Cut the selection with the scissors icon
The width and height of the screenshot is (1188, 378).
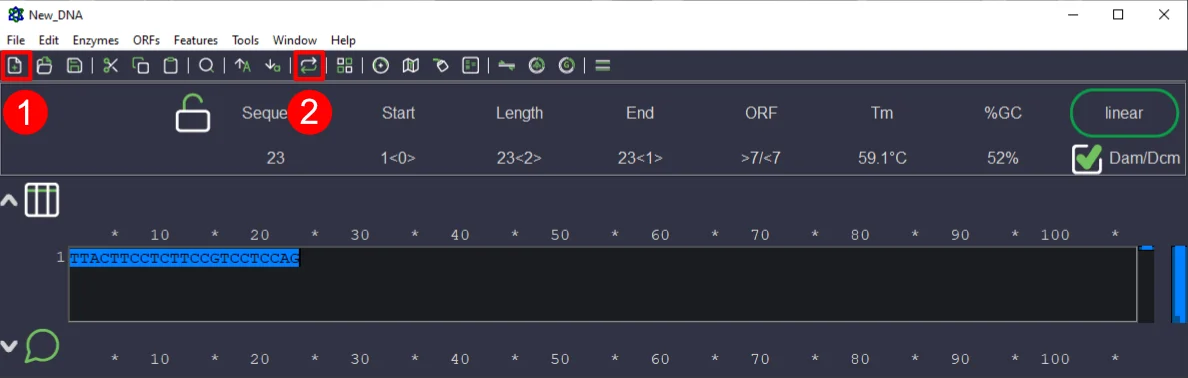[x=111, y=66]
